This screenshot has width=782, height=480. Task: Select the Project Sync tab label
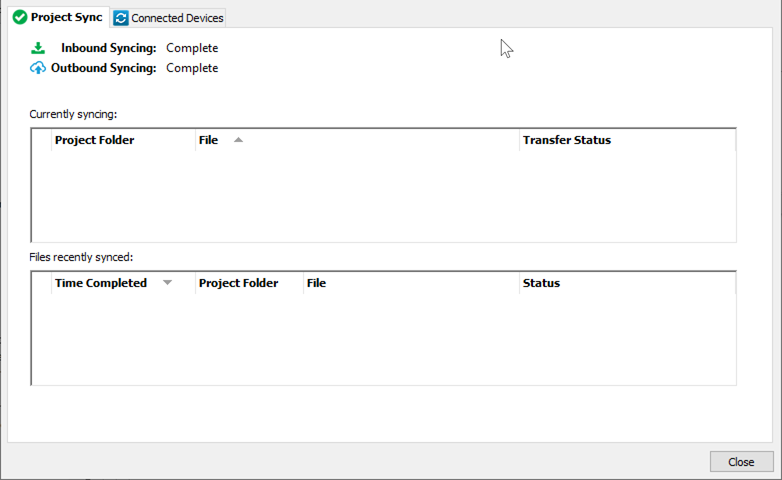click(x=66, y=18)
